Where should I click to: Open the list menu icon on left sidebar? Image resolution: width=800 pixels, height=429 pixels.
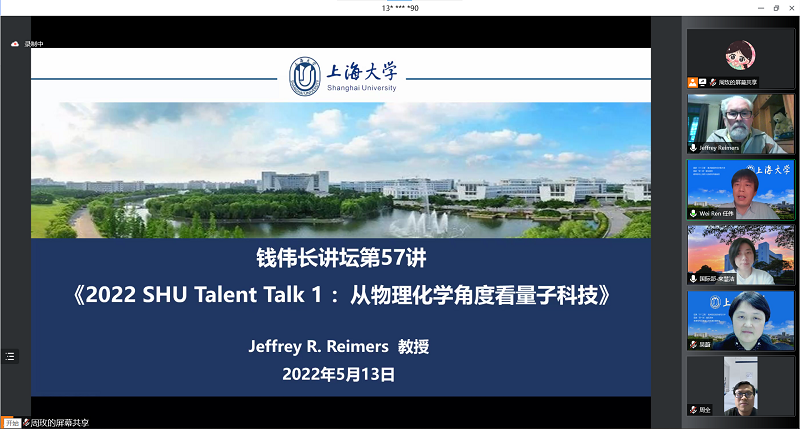10,357
